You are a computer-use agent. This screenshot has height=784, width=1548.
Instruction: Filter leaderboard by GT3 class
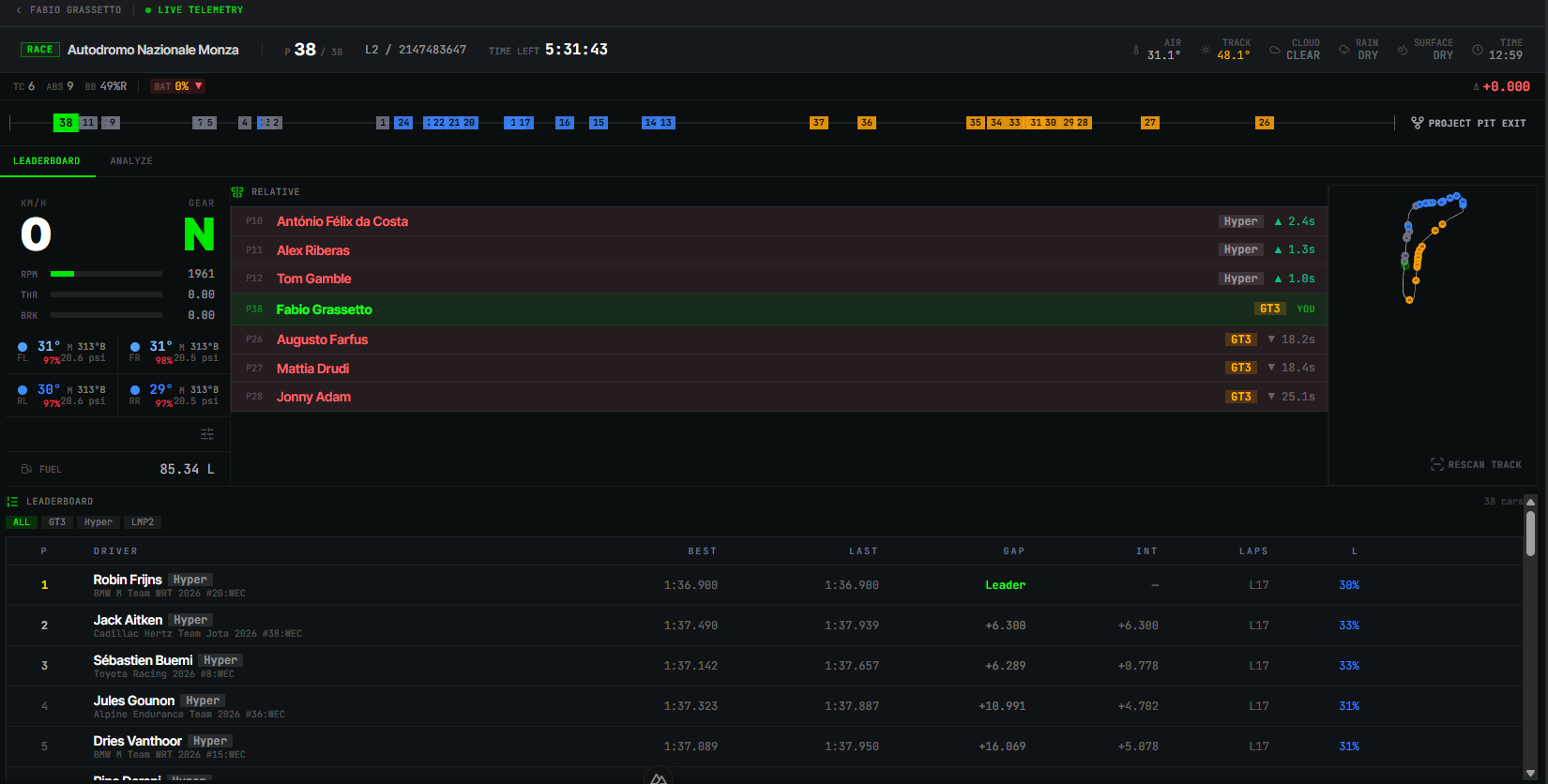coord(57,522)
